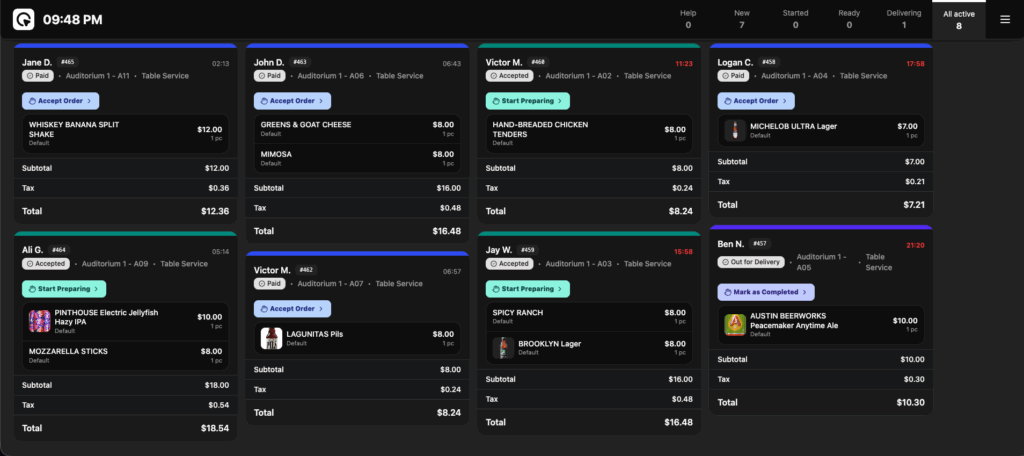Open the hamburger menu
Viewport: 1024px width, 456px height.
(1005, 19)
